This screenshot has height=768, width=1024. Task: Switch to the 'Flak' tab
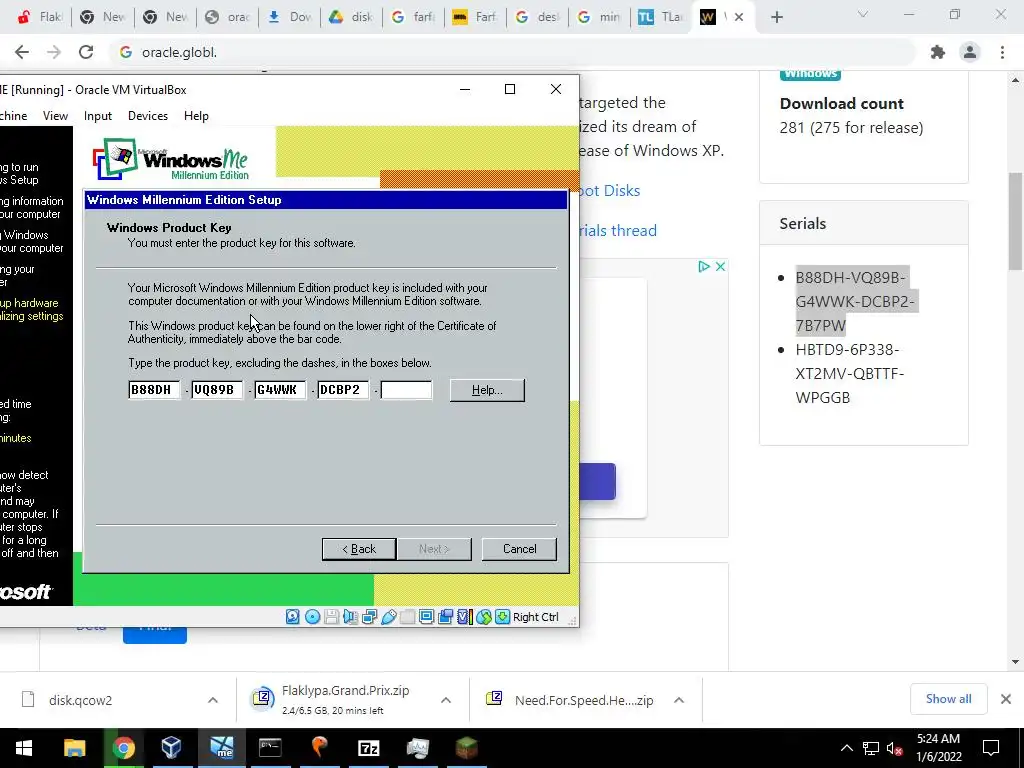(41, 18)
